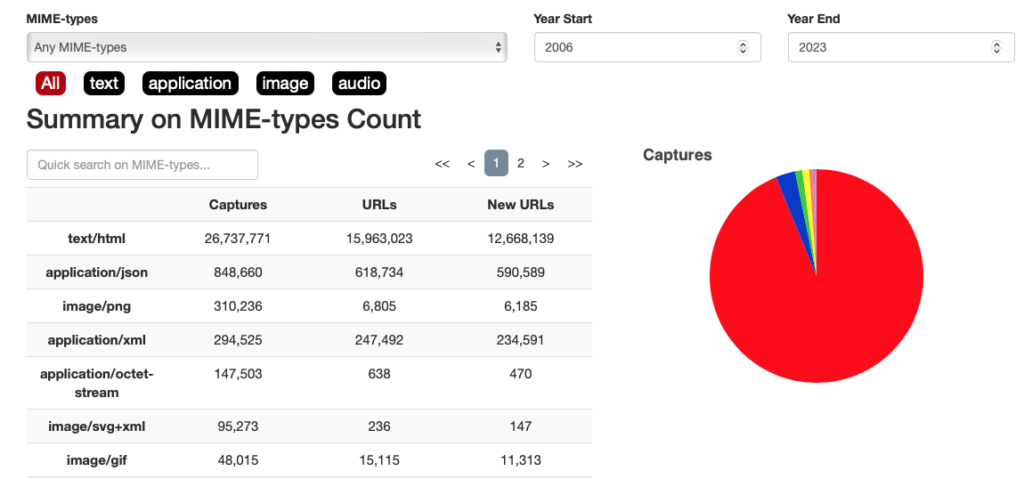This screenshot has width=1024, height=479.
Task: Click the Year Start stepper arrows
Action: click(x=742, y=47)
